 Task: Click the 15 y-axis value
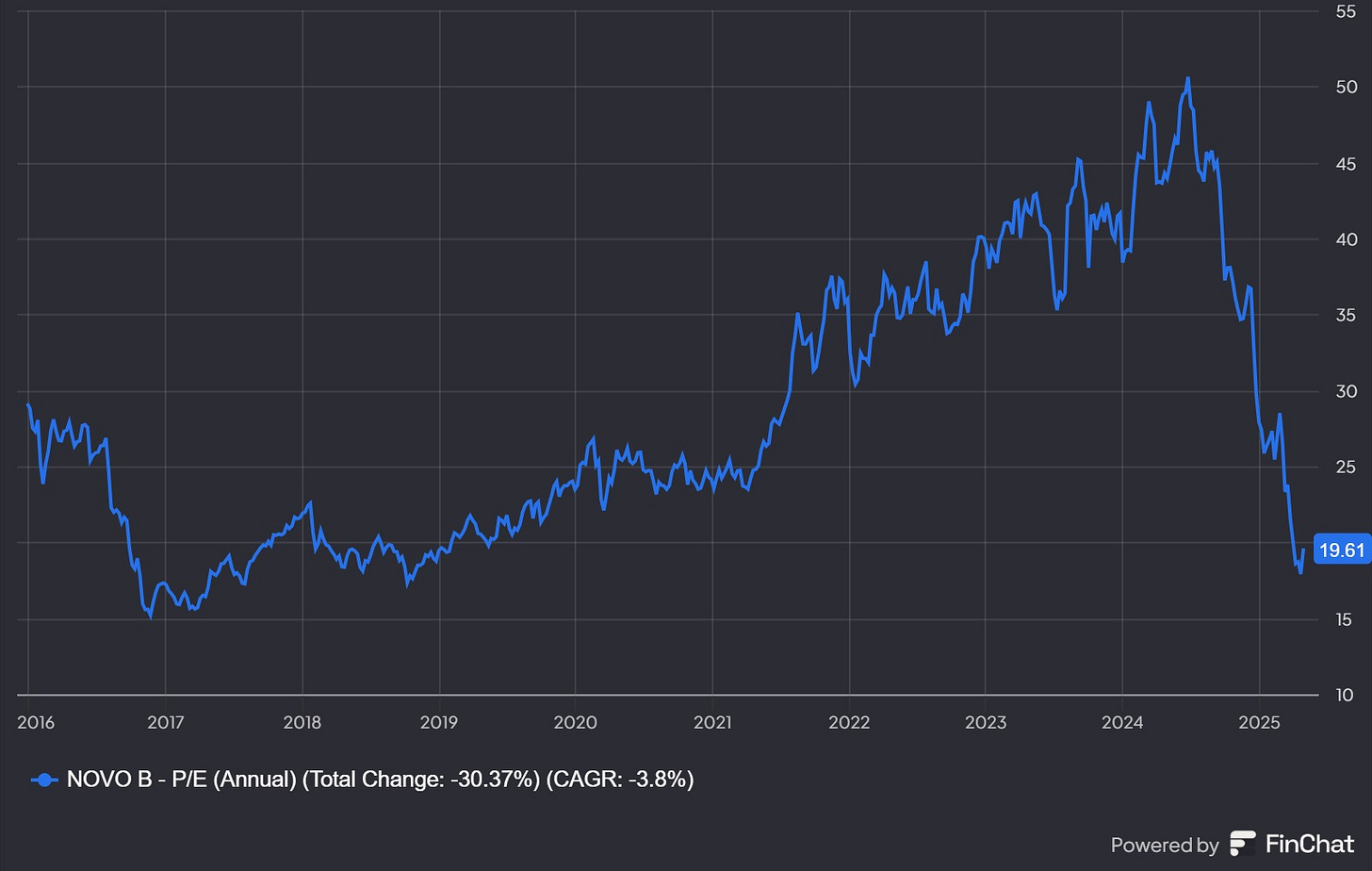click(1344, 619)
